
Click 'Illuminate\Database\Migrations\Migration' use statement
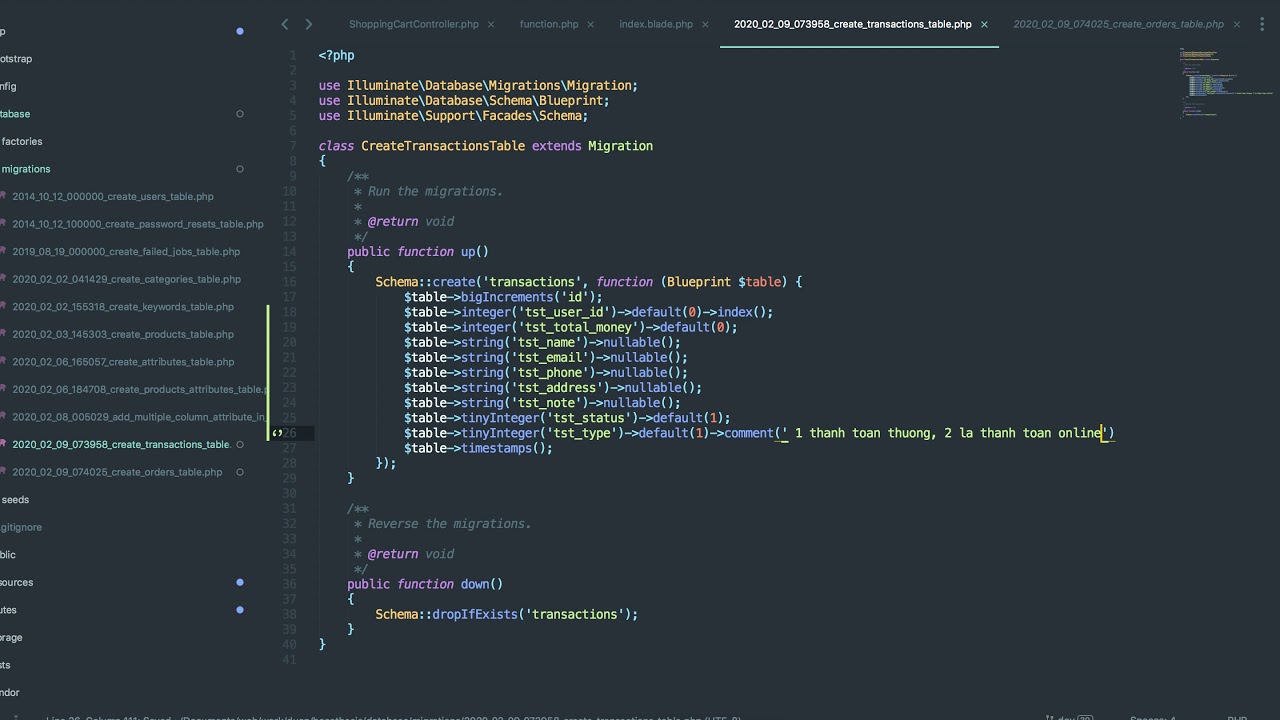tap(489, 86)
